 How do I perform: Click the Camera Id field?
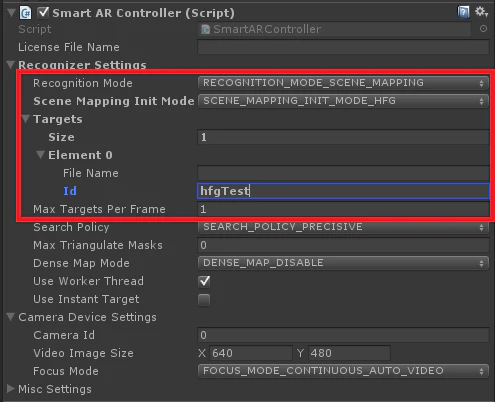pos(343,335)
